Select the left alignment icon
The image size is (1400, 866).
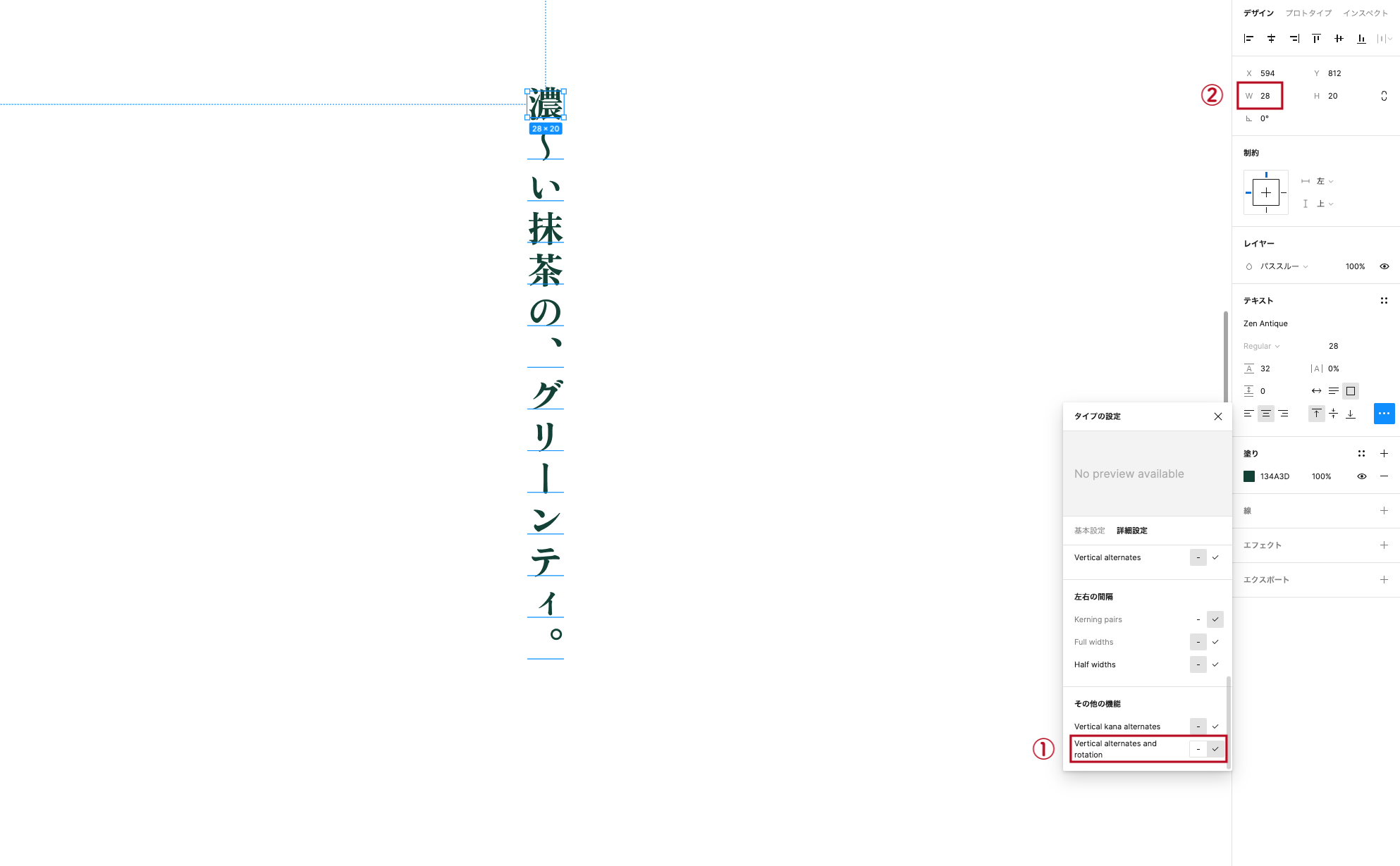[1248, 39]
